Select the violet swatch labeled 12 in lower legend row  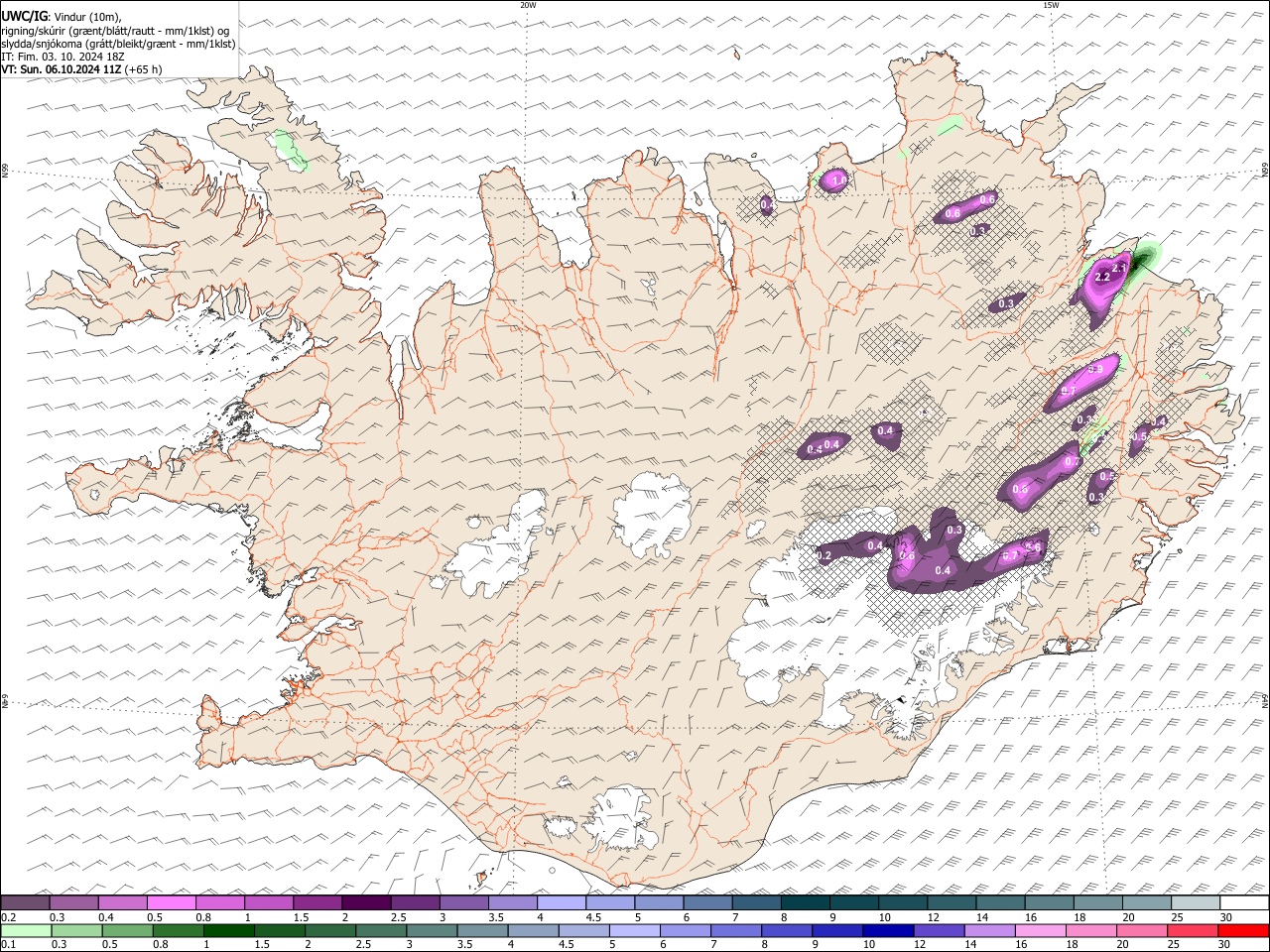(x=938, y=931)
